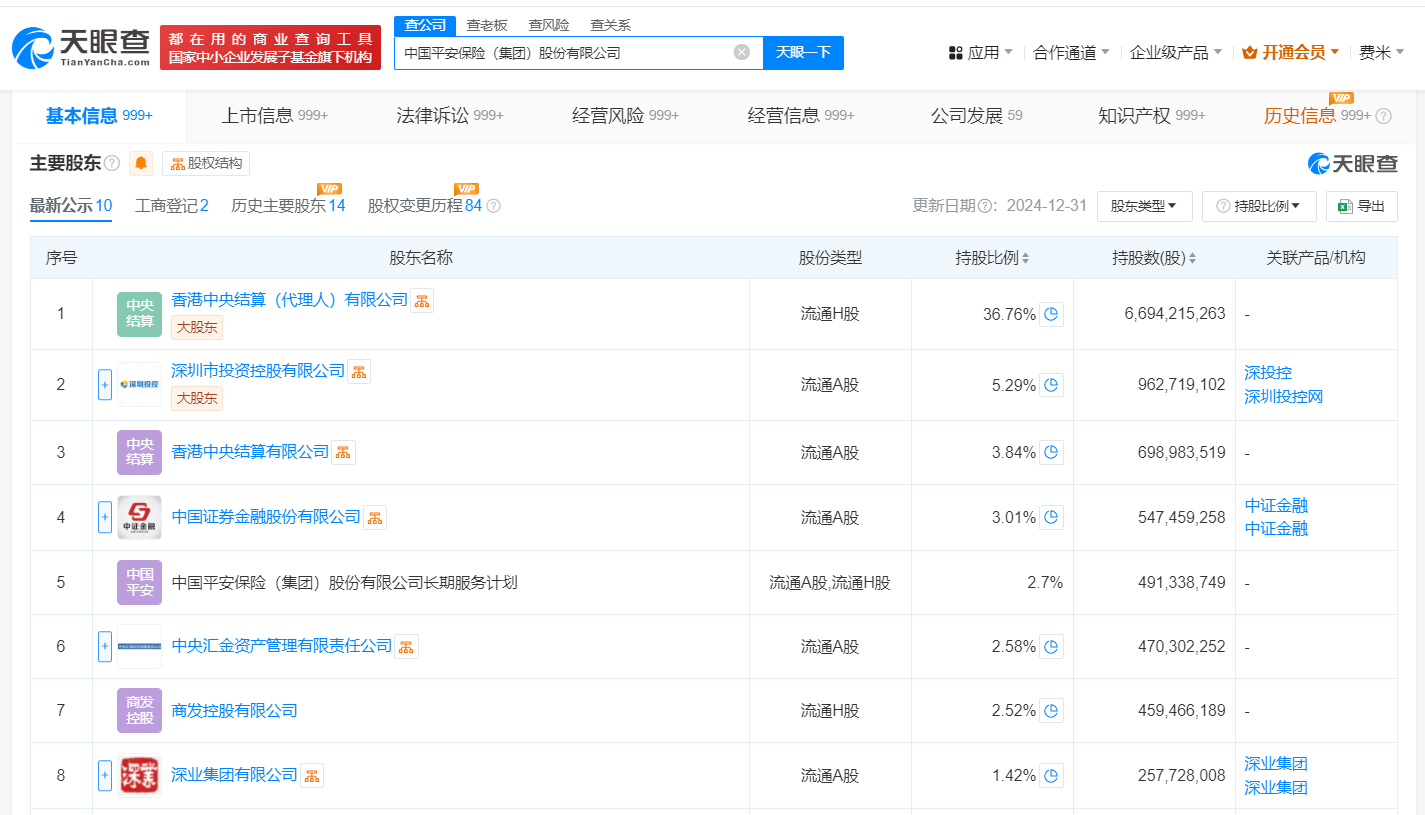Show pie chart for 36.76% holding
This screenshot has height=815, width=1425.
click(1051, 314)
